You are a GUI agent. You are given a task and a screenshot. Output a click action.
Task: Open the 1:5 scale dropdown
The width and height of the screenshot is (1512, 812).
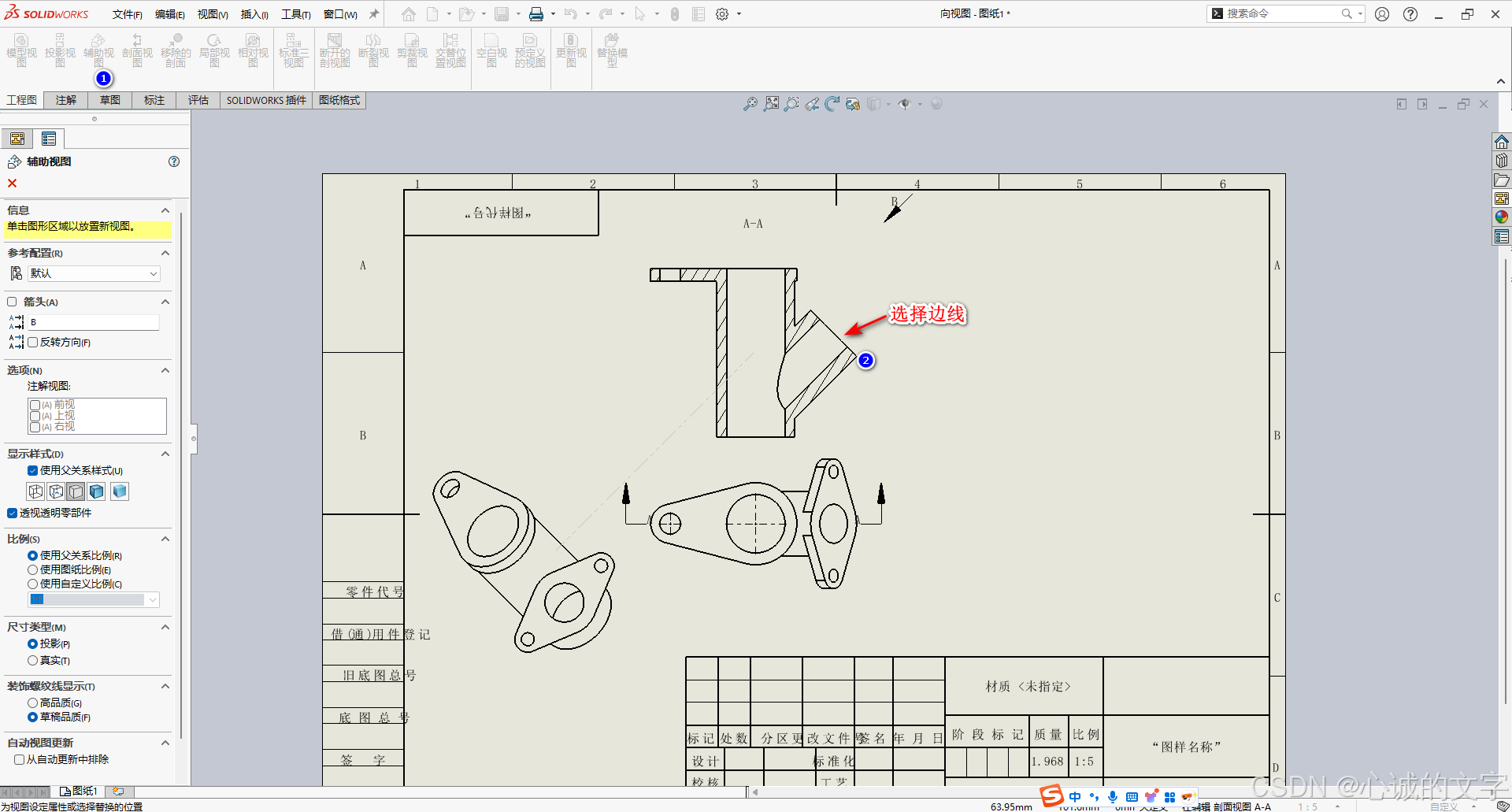click(x=94, y=599)
